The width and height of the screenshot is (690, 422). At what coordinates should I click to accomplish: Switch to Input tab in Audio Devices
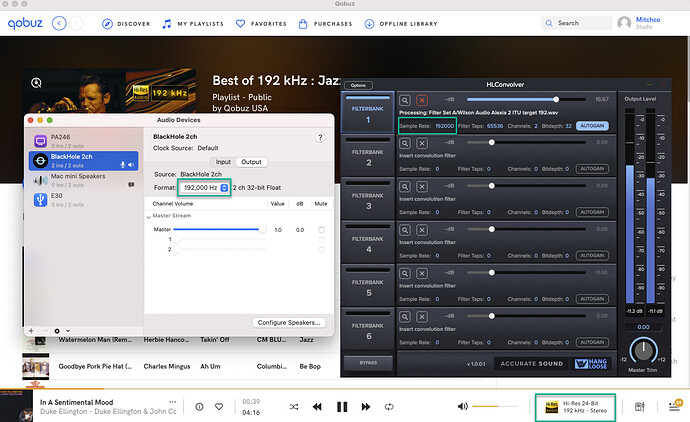point(223,162)
